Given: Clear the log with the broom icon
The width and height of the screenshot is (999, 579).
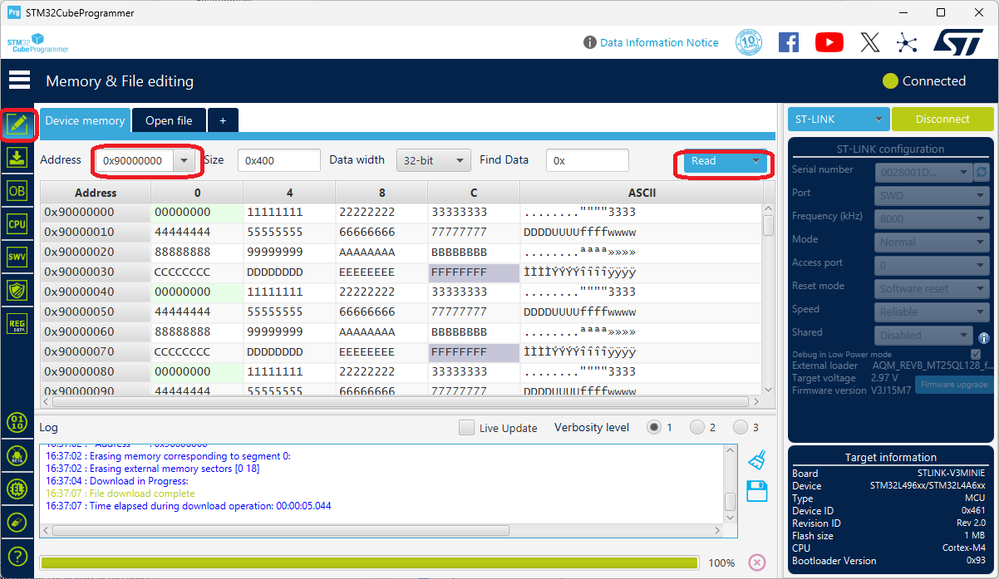Looking at the screenshot, I should tap(757, 460).
